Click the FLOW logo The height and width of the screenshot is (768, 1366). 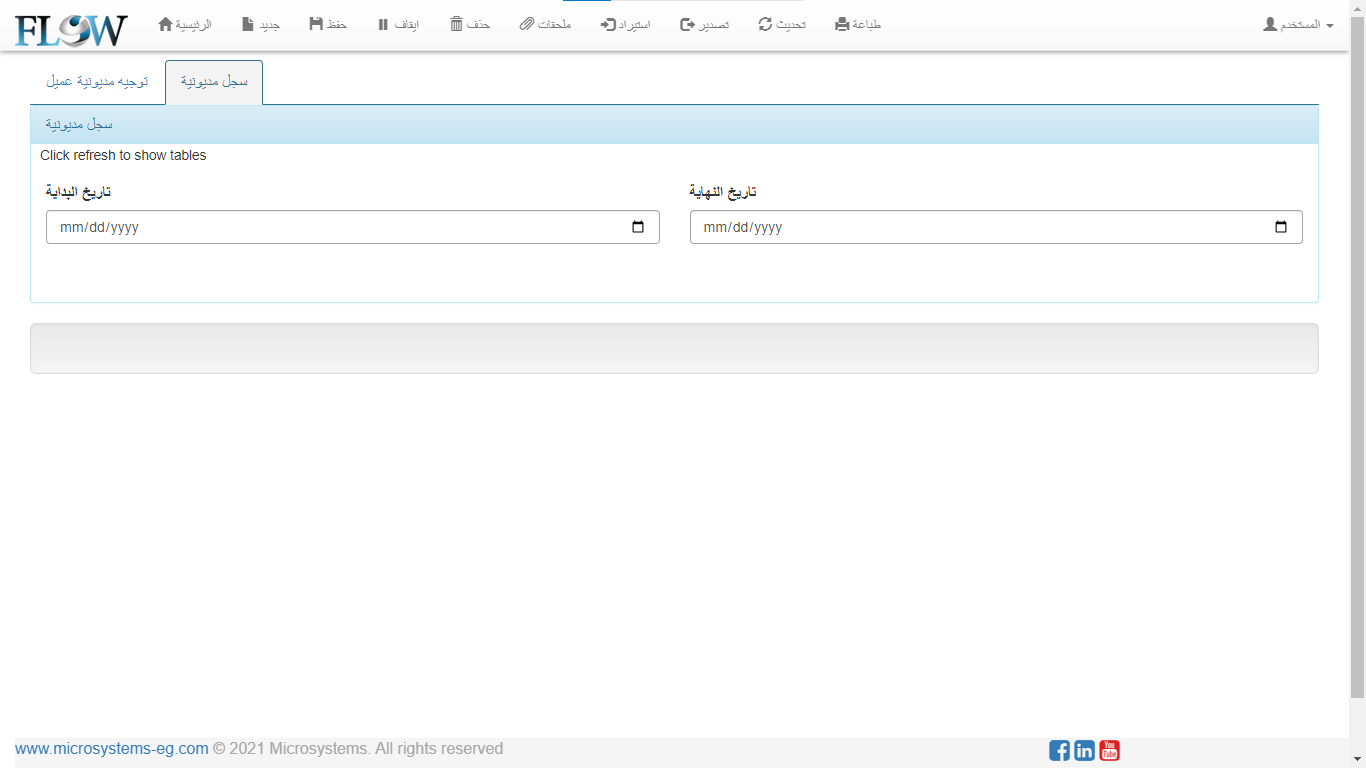[71, 29]
